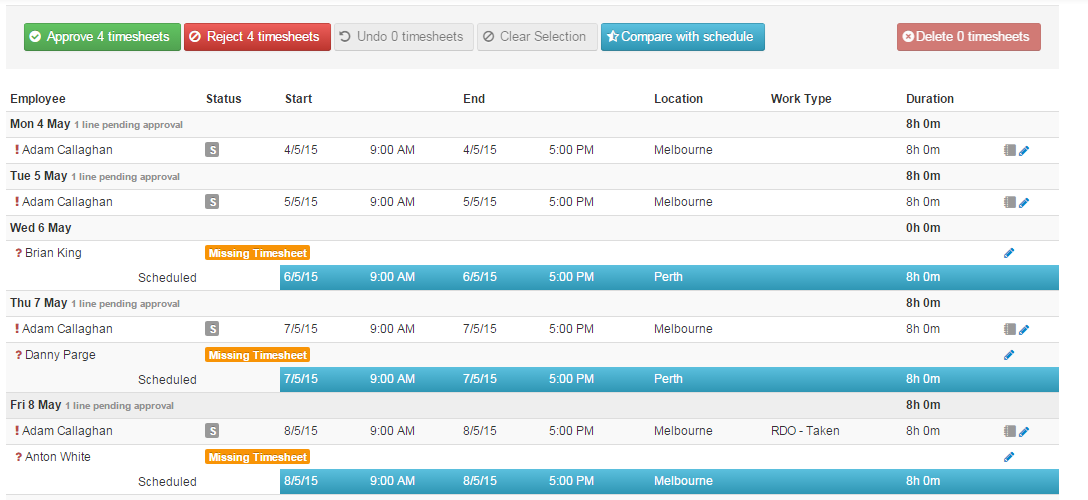The image size is (1088, 500).
Task: Click pencil icon for Brian King's missing timesheet
Action: 1009,253
